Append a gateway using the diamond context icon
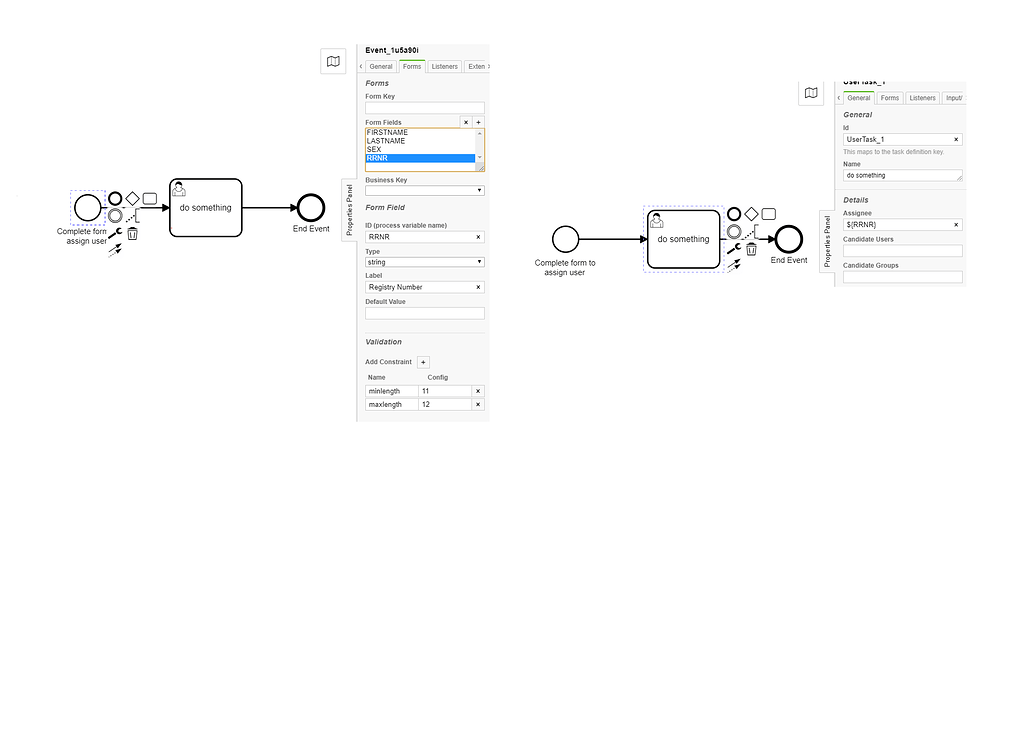The height and width of the screenshot is (731, 1024). pos(132,198)
